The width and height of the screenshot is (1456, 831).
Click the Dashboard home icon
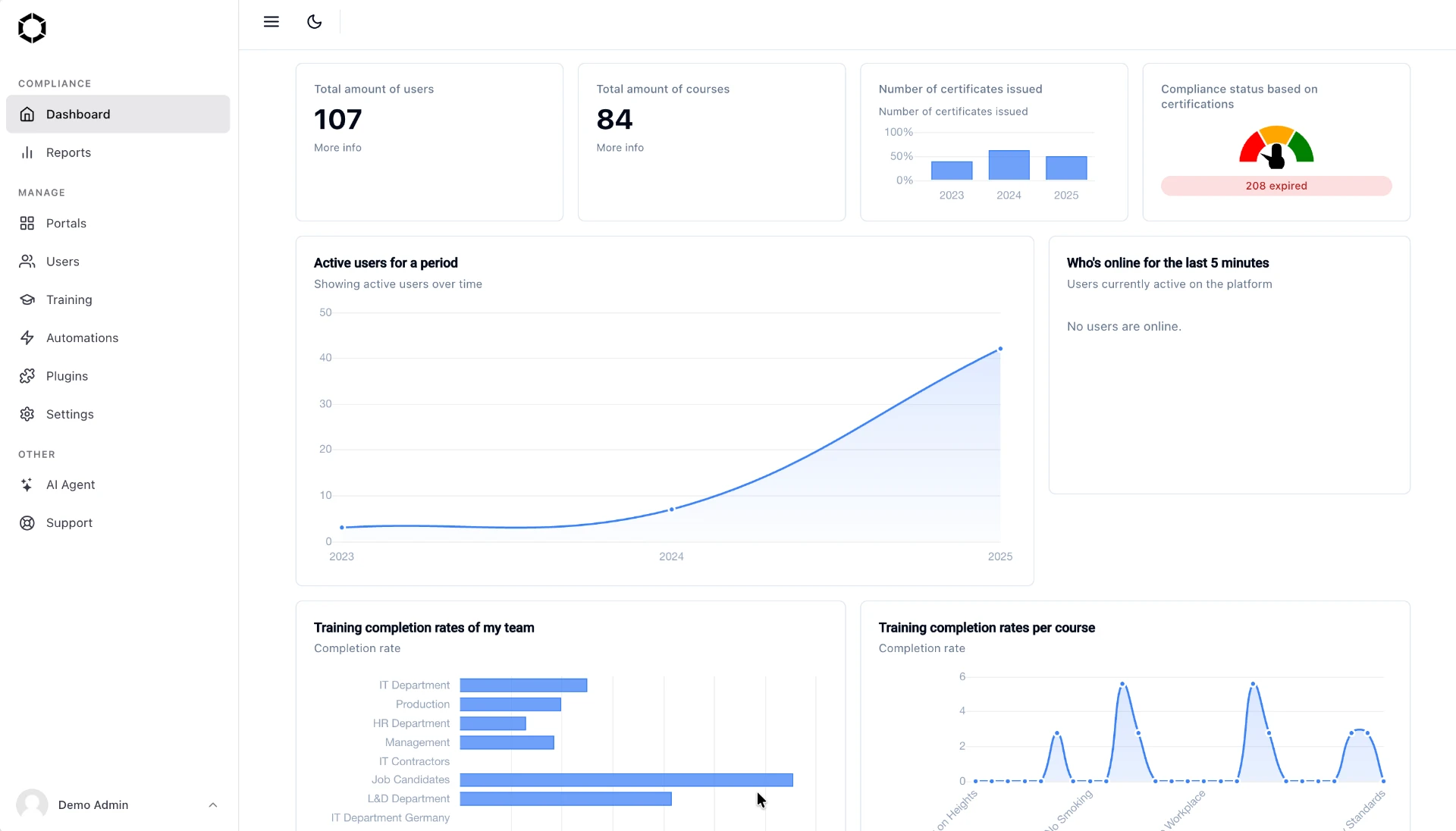[x=27, y=114]
